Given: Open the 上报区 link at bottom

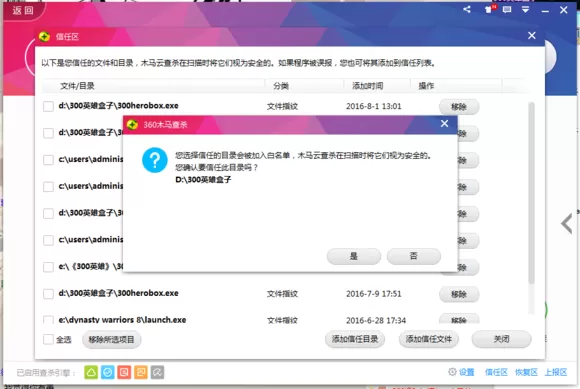Looking at the screenshot, I should tap(556, 372).
